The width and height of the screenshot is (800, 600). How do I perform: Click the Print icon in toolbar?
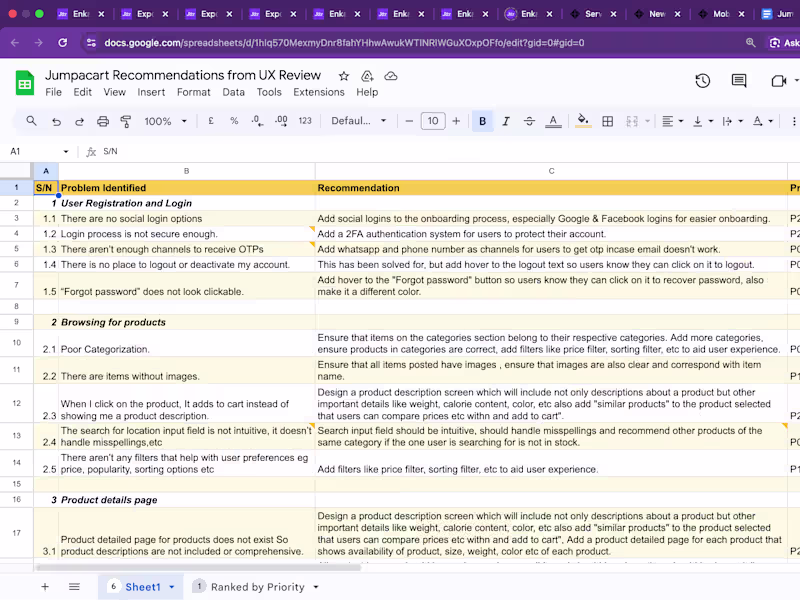103,121
